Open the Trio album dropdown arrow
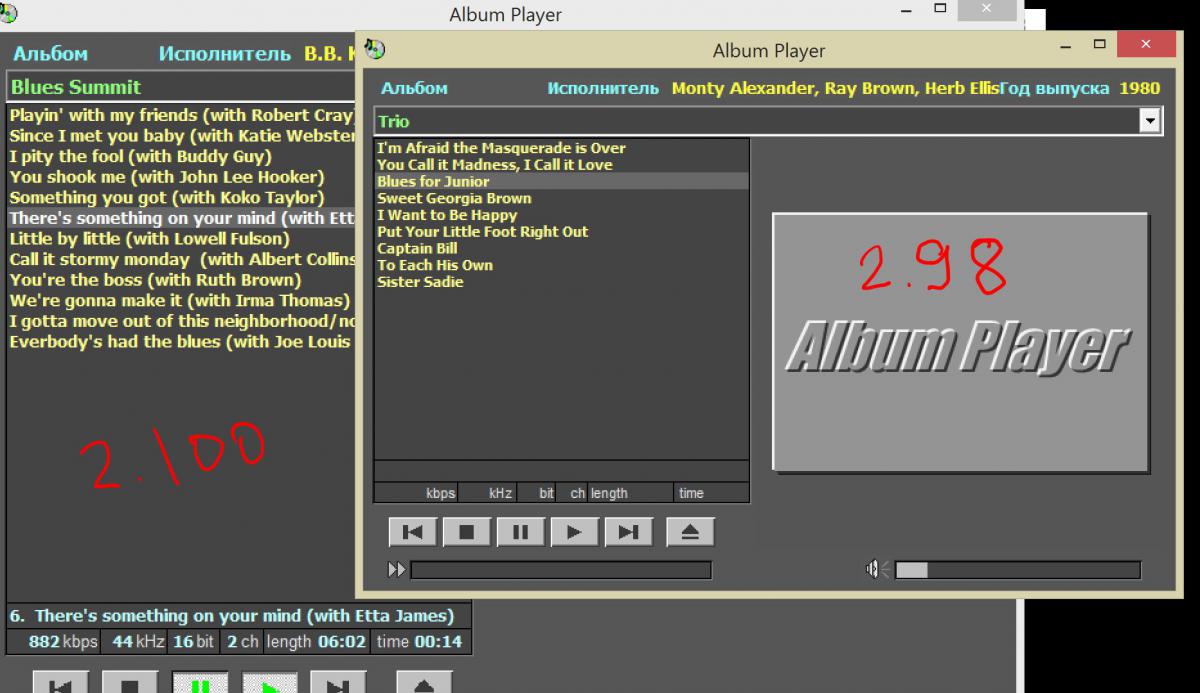The image size is (1200, 693). pos(1150,121)
